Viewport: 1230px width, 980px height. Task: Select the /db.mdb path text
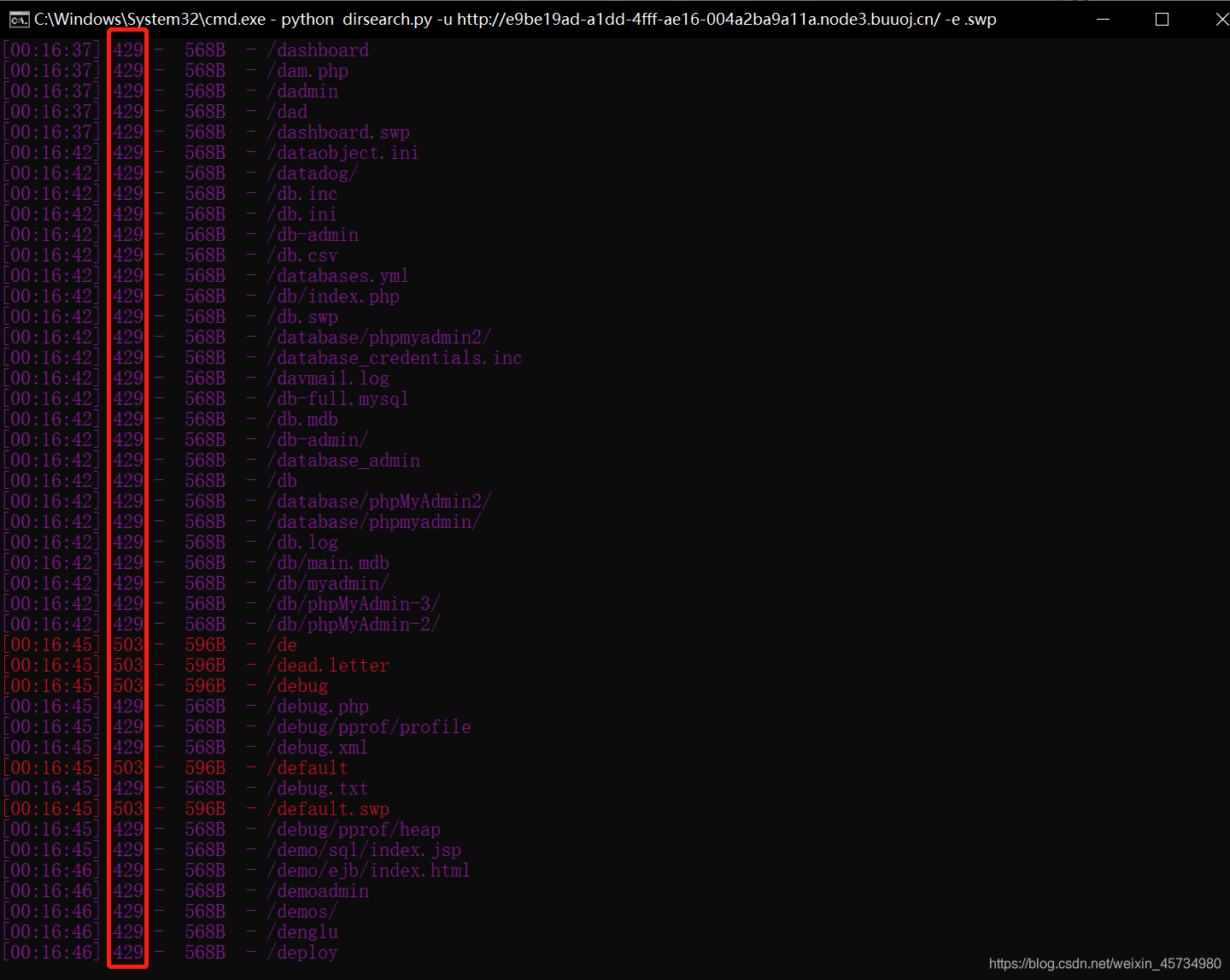point(302,420)
